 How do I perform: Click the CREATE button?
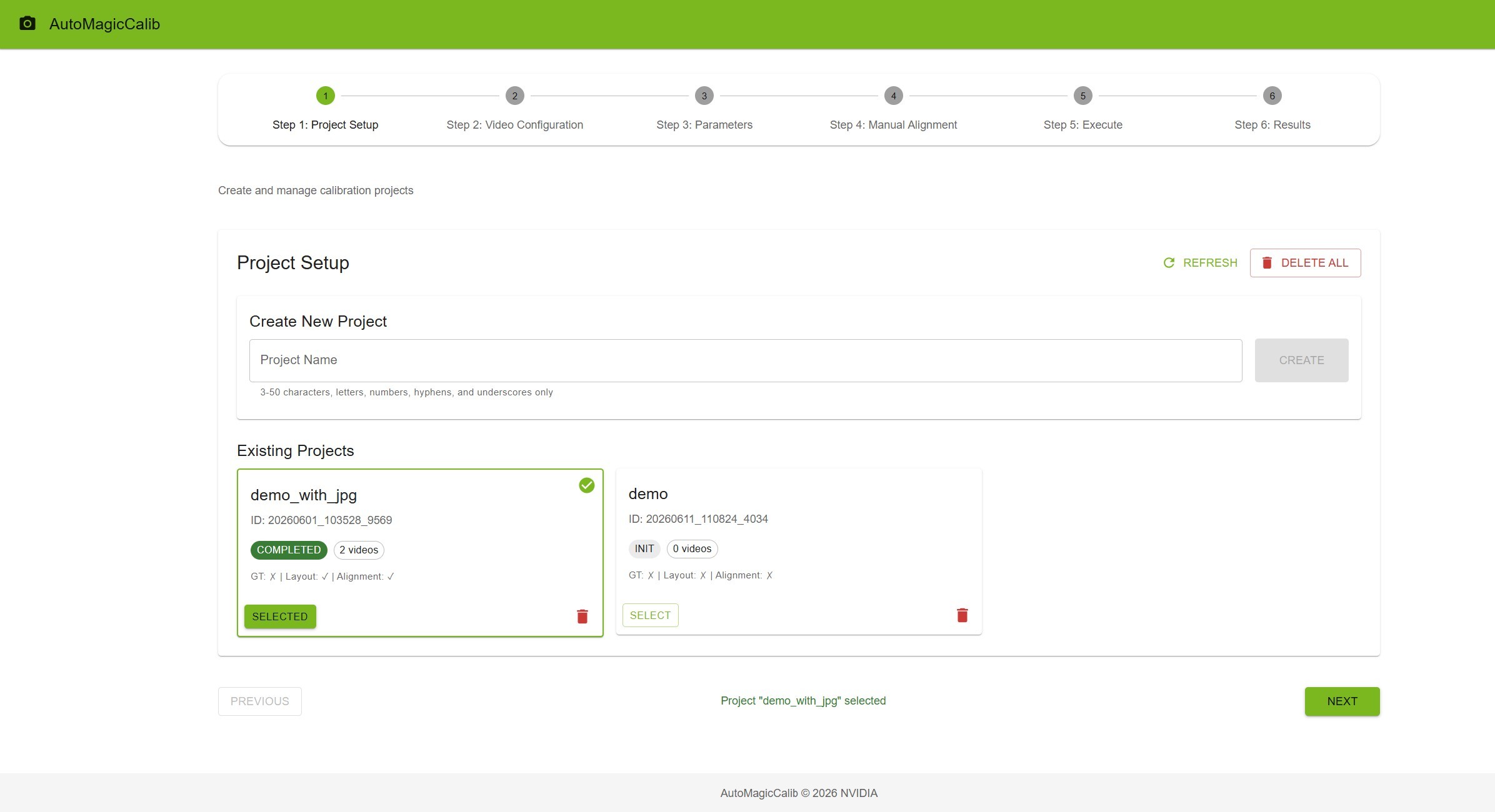pos(1301,360)
